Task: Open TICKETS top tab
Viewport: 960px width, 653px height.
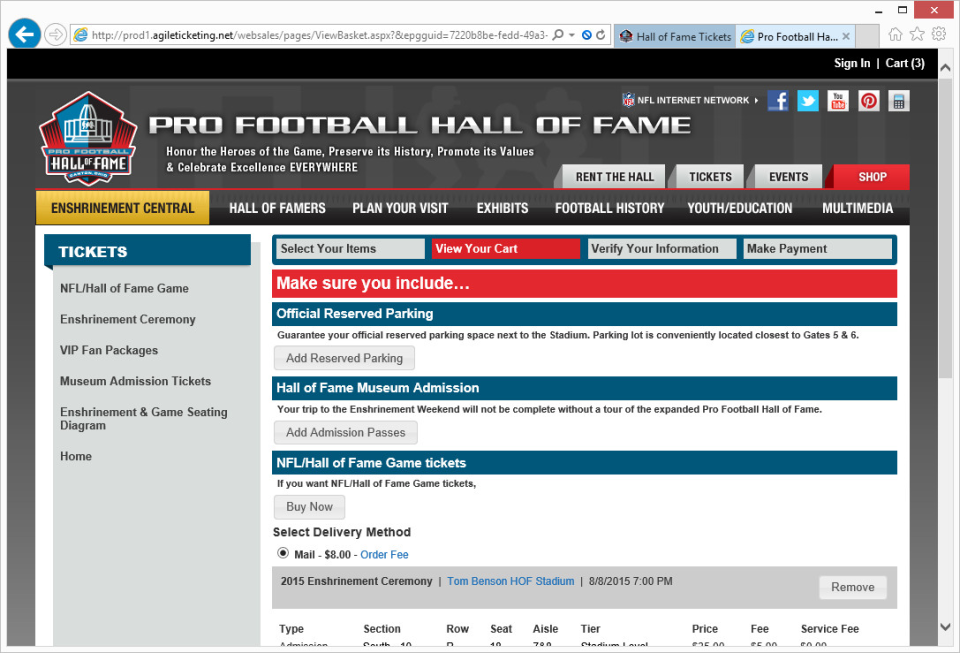Action: (710, 177)
